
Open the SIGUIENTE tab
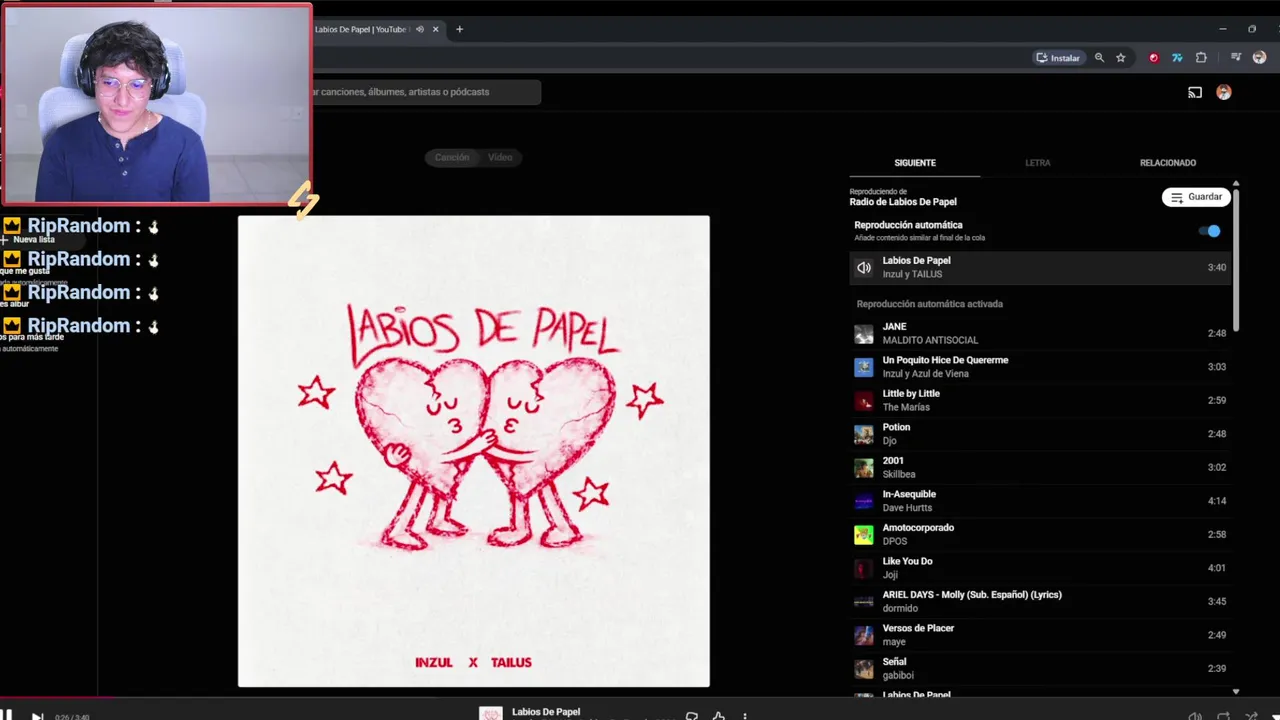[x=915, y=162]
